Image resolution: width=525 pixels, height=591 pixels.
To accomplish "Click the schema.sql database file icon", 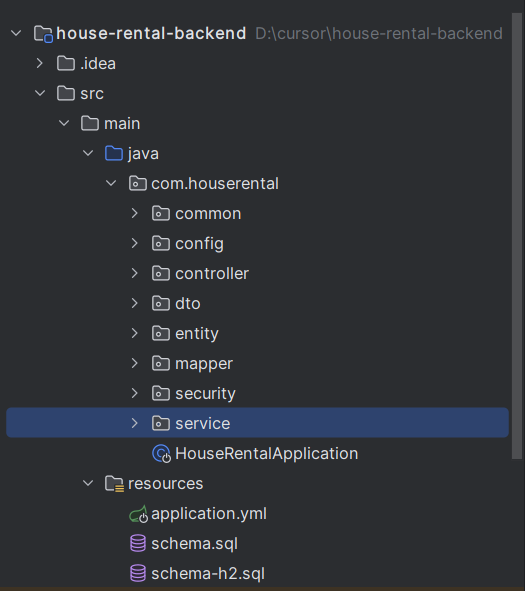I will click(138, 544).
